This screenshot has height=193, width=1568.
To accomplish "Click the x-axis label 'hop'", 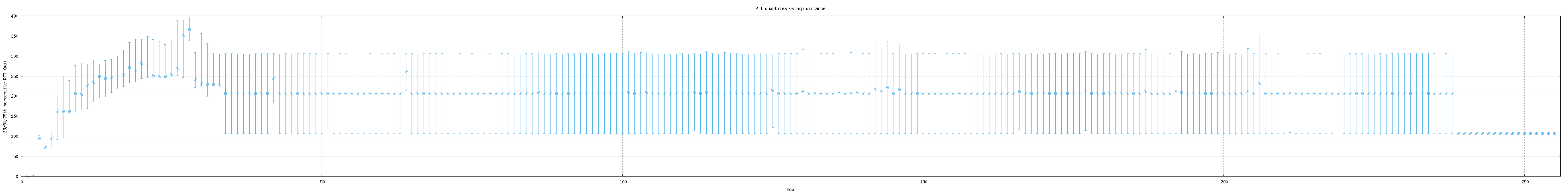I will [x=789, y=189].
